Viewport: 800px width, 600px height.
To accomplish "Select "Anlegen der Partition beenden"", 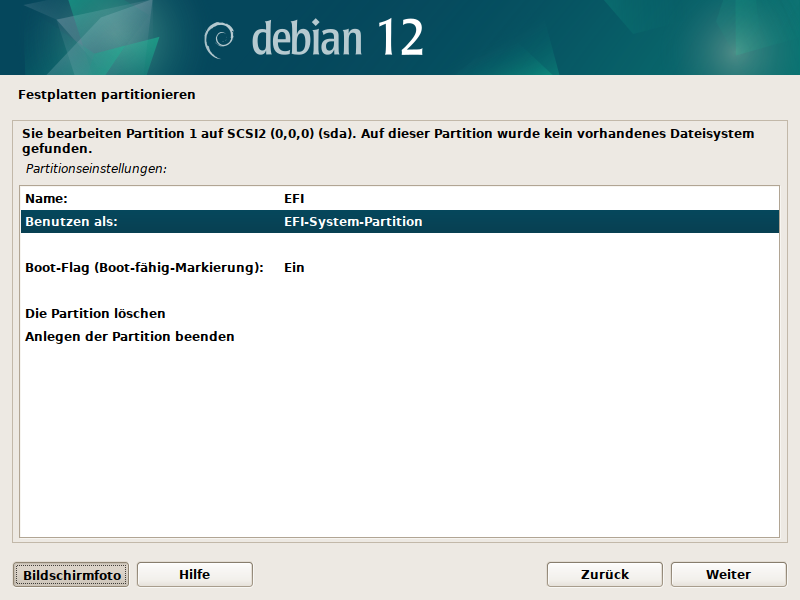I will pos(130,337).
